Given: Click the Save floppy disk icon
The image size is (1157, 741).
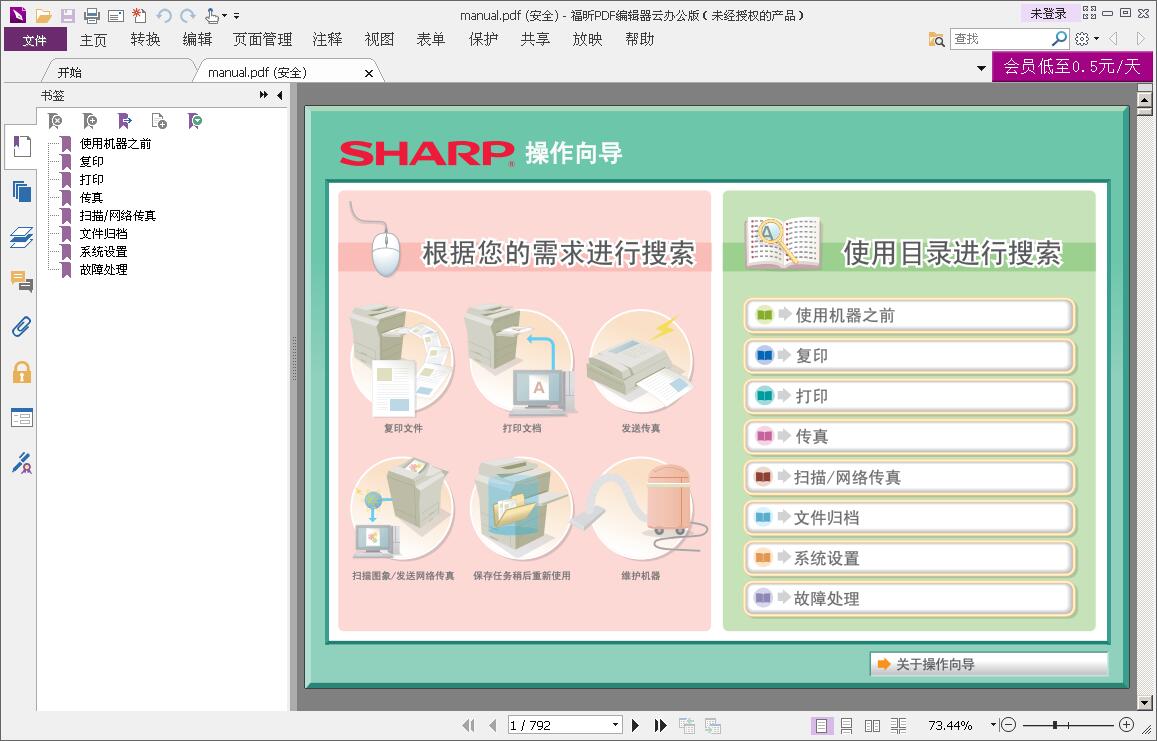Looking at the screenshot, I should point(68,15).
